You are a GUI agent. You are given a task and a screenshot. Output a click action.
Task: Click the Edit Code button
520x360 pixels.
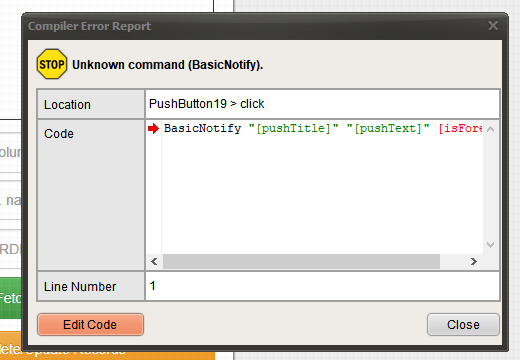click(x=90, y=324)
